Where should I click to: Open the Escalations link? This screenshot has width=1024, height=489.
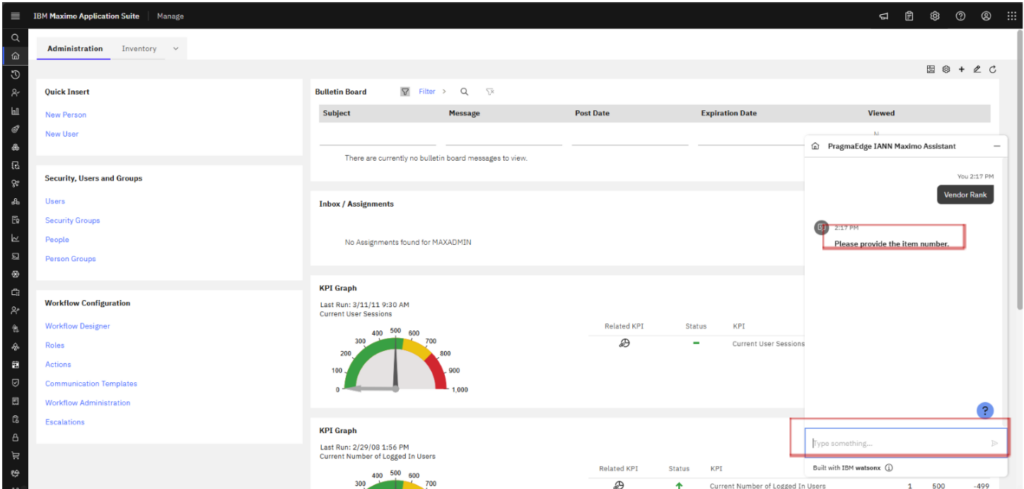click(65, 422)
